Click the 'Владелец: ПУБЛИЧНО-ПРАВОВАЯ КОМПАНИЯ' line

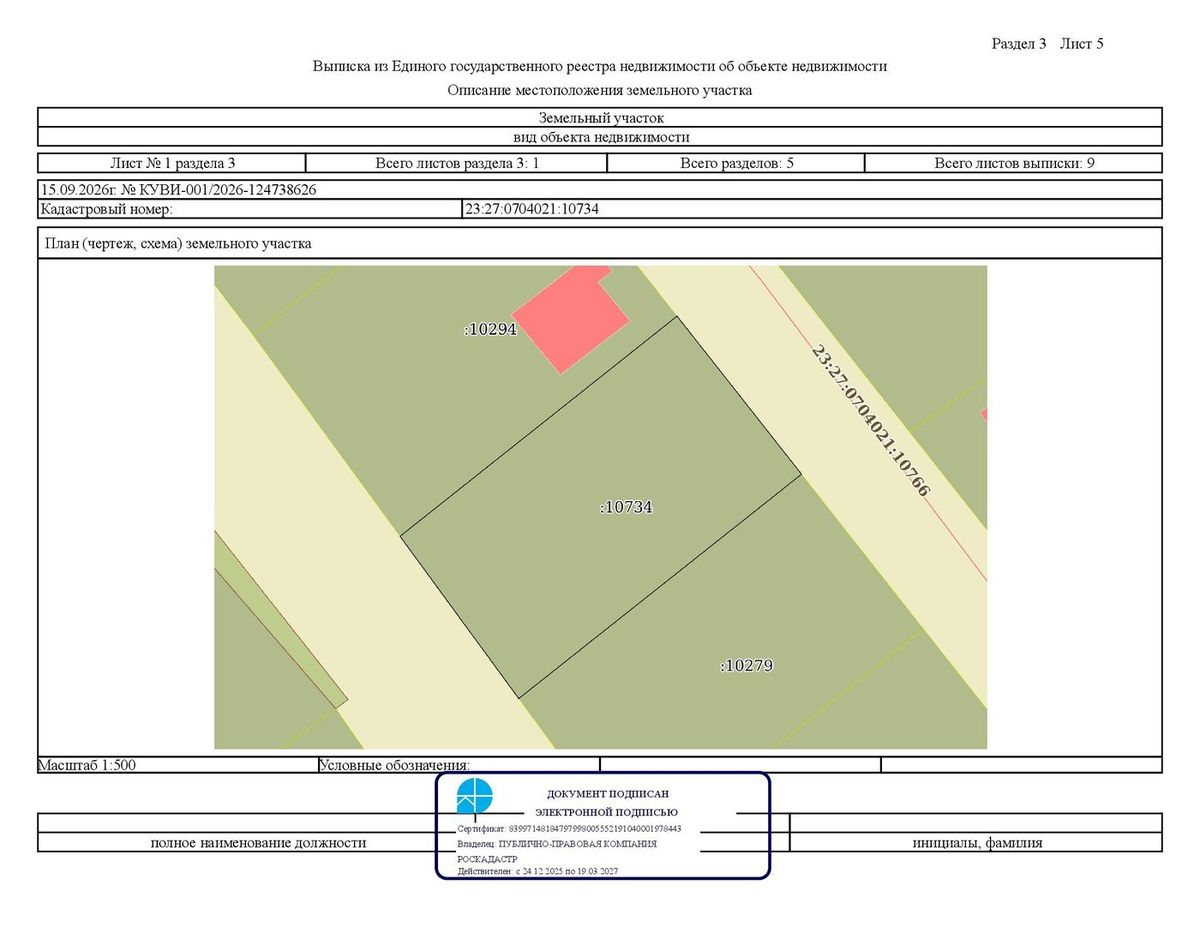(x=557, y=844)
